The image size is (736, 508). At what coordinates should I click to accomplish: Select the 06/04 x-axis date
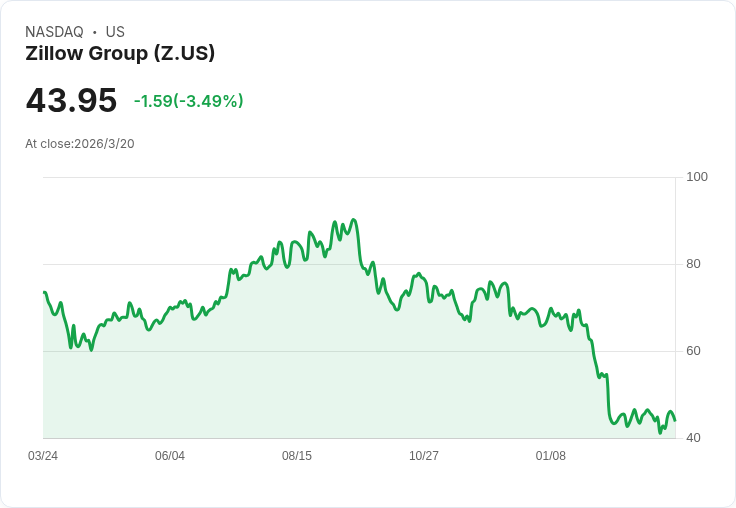[x=170, y=456]
